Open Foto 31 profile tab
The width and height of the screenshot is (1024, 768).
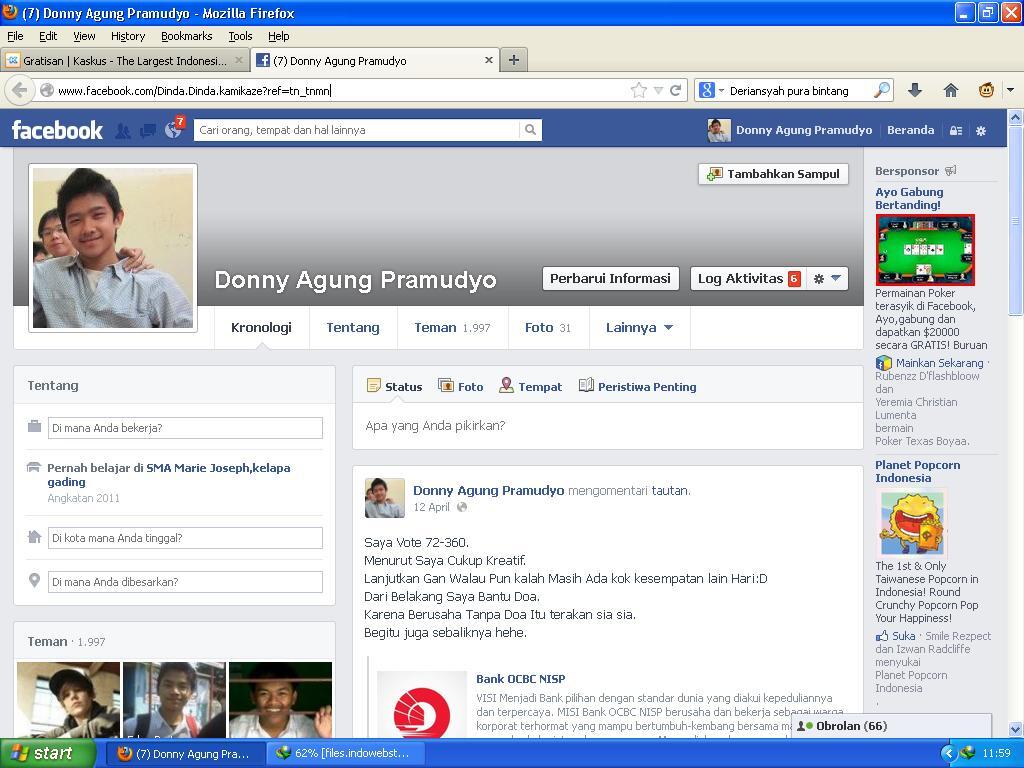pyautogui.click(x=548, y=328)
